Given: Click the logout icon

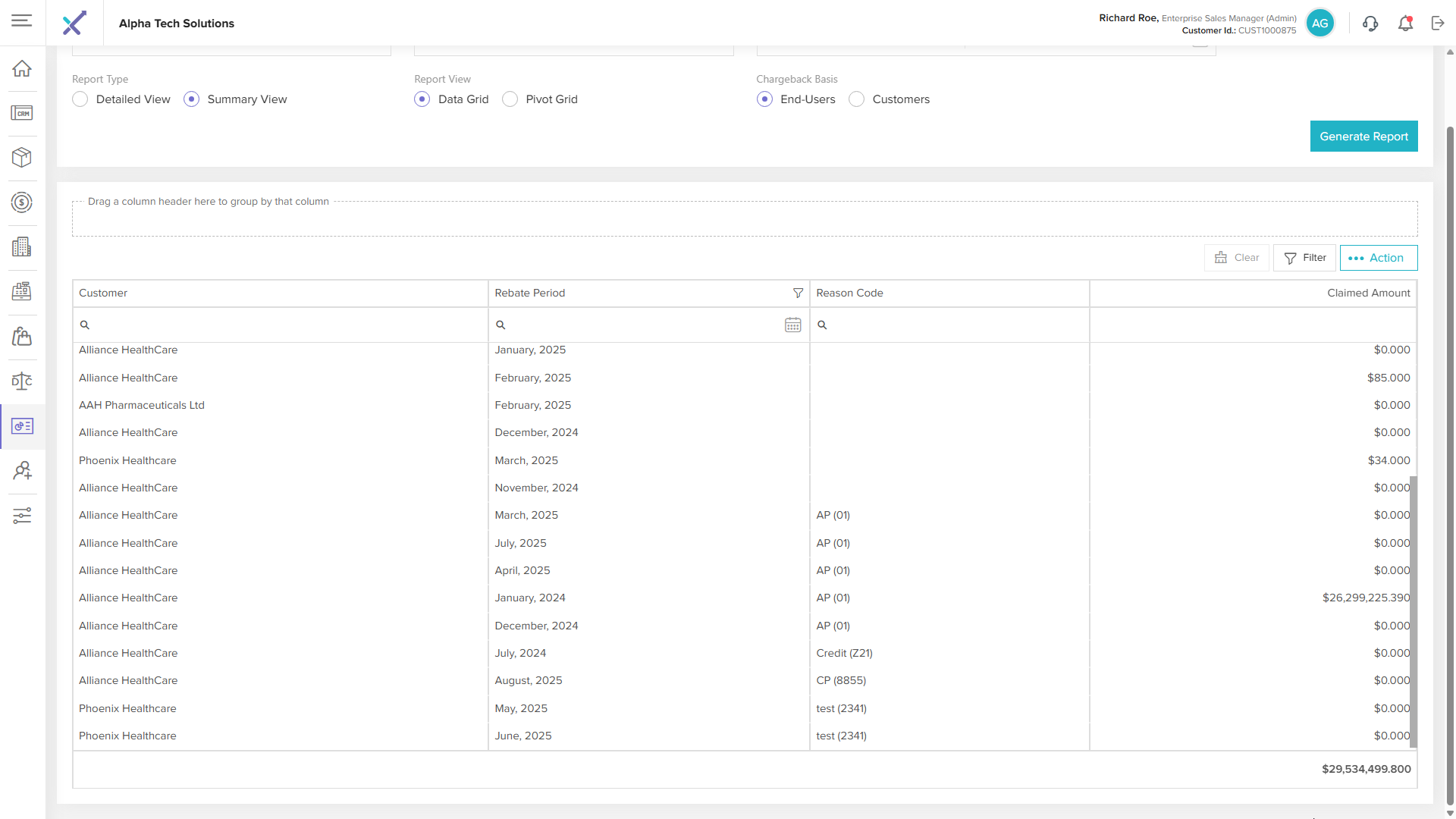Looking at the screenshot, I should tap(1438, 24).
